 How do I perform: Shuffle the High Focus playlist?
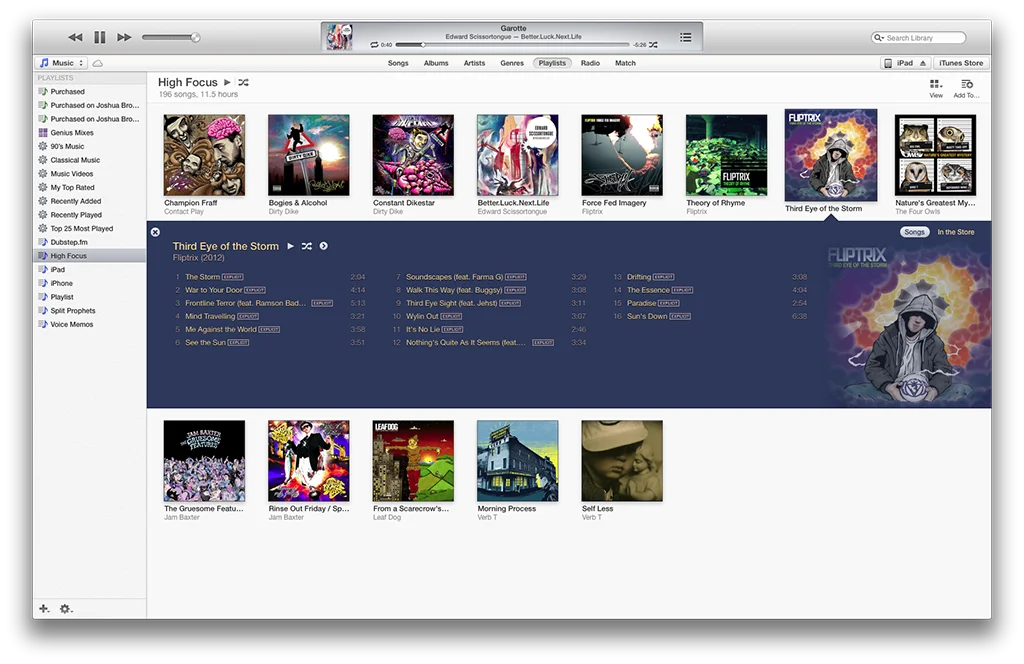[244, 82]
